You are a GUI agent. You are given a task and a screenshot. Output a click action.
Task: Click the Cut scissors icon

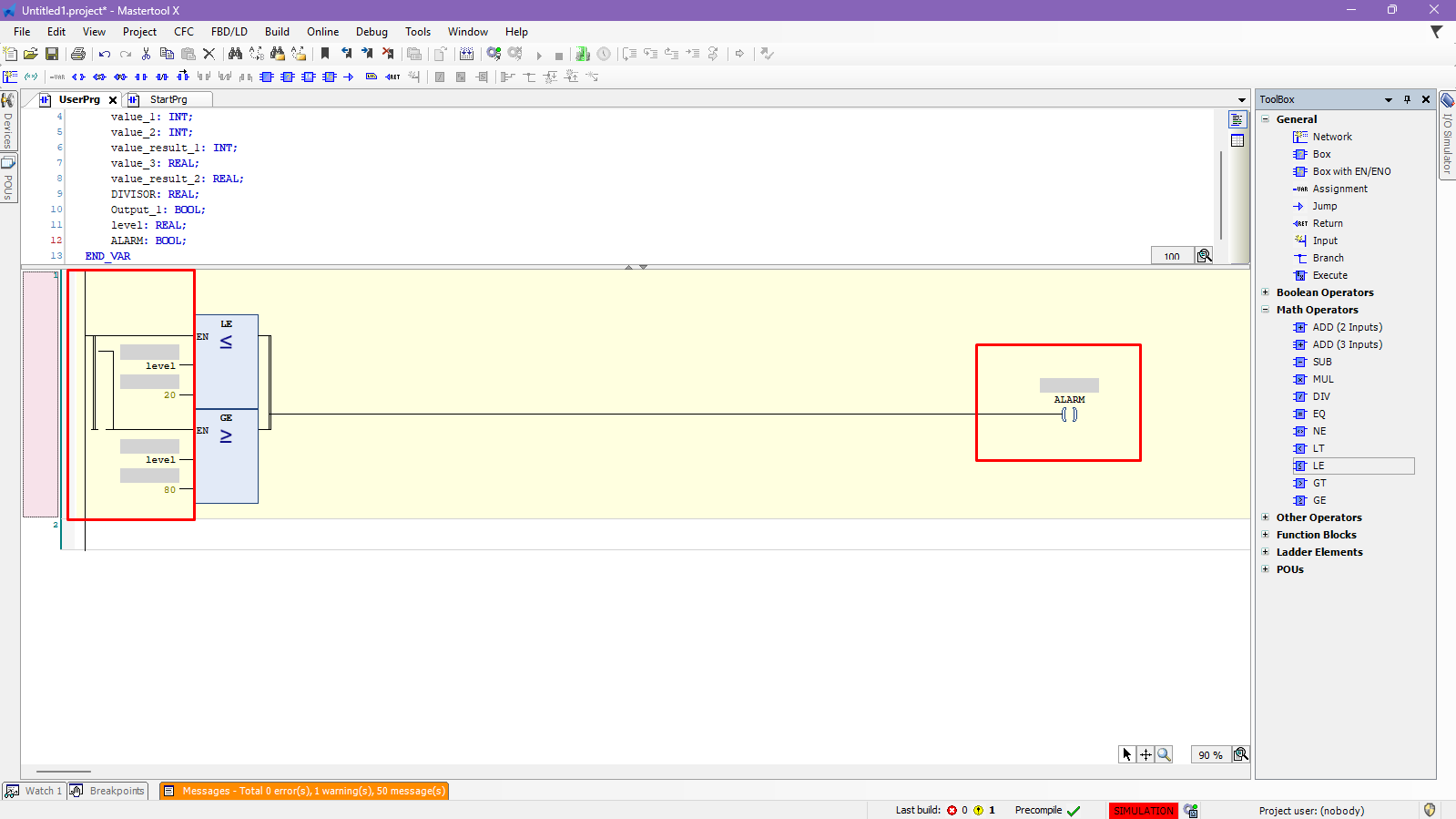pos(146,54)
